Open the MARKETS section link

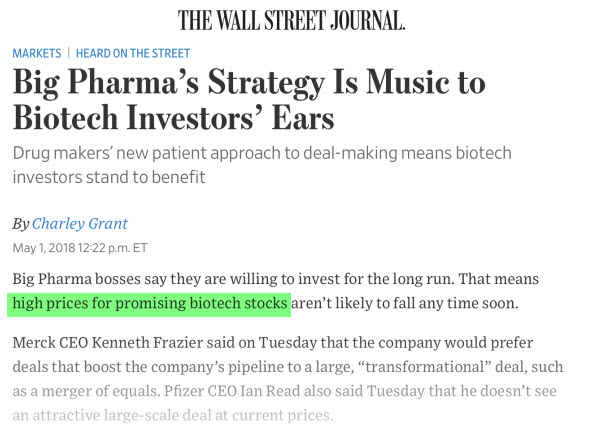tap(37, 53)
